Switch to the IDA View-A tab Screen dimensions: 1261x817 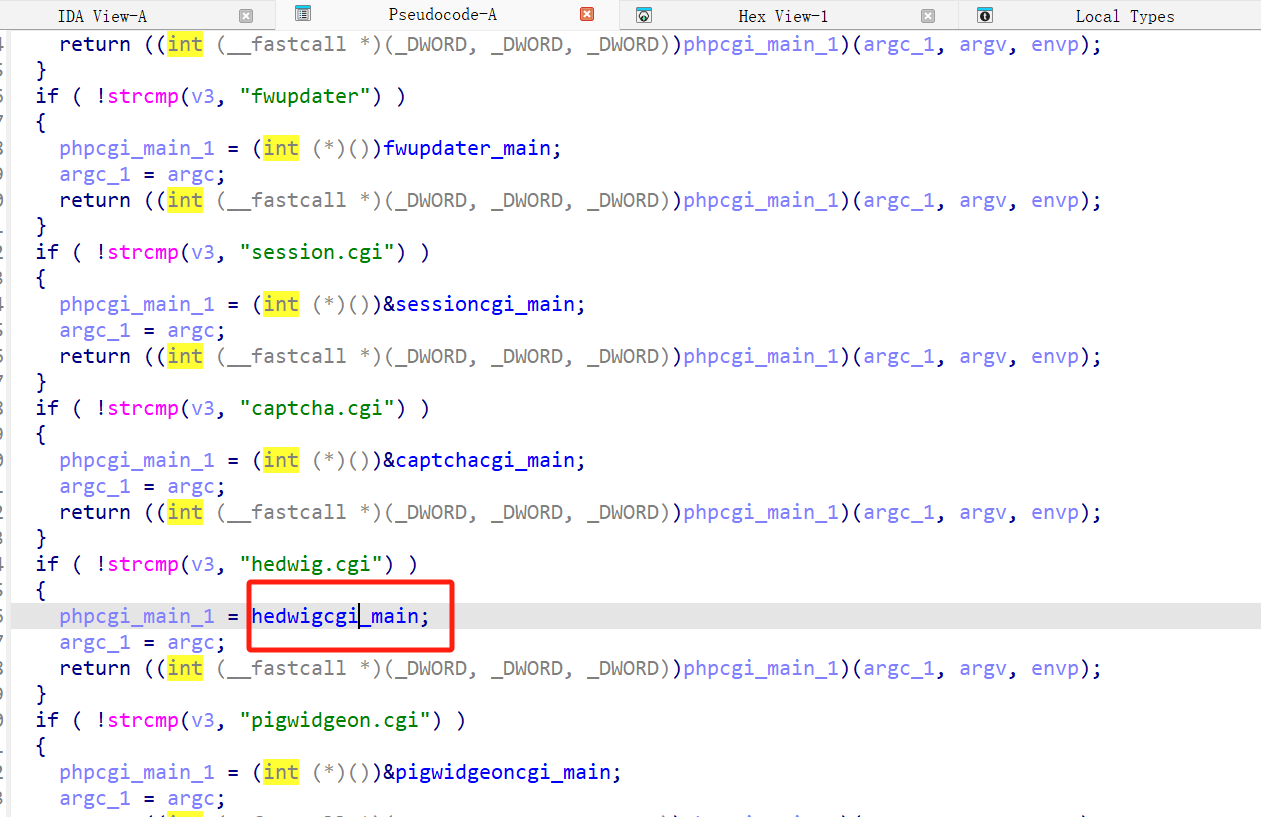point(101,16)
